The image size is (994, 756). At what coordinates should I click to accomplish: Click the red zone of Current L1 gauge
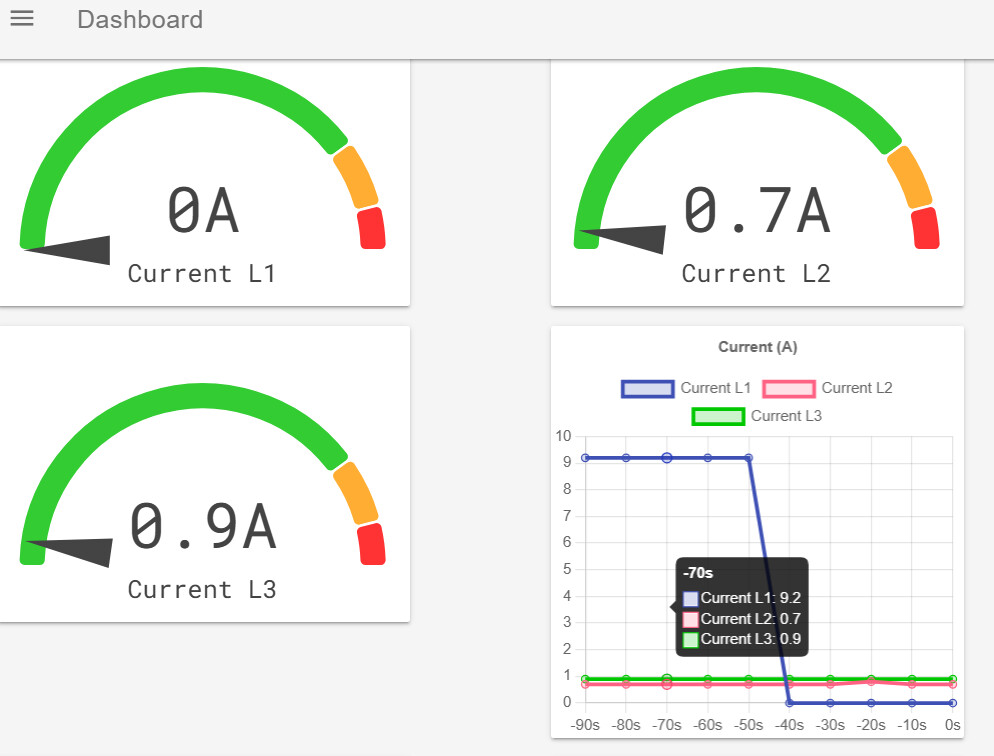tap(371, 228)
